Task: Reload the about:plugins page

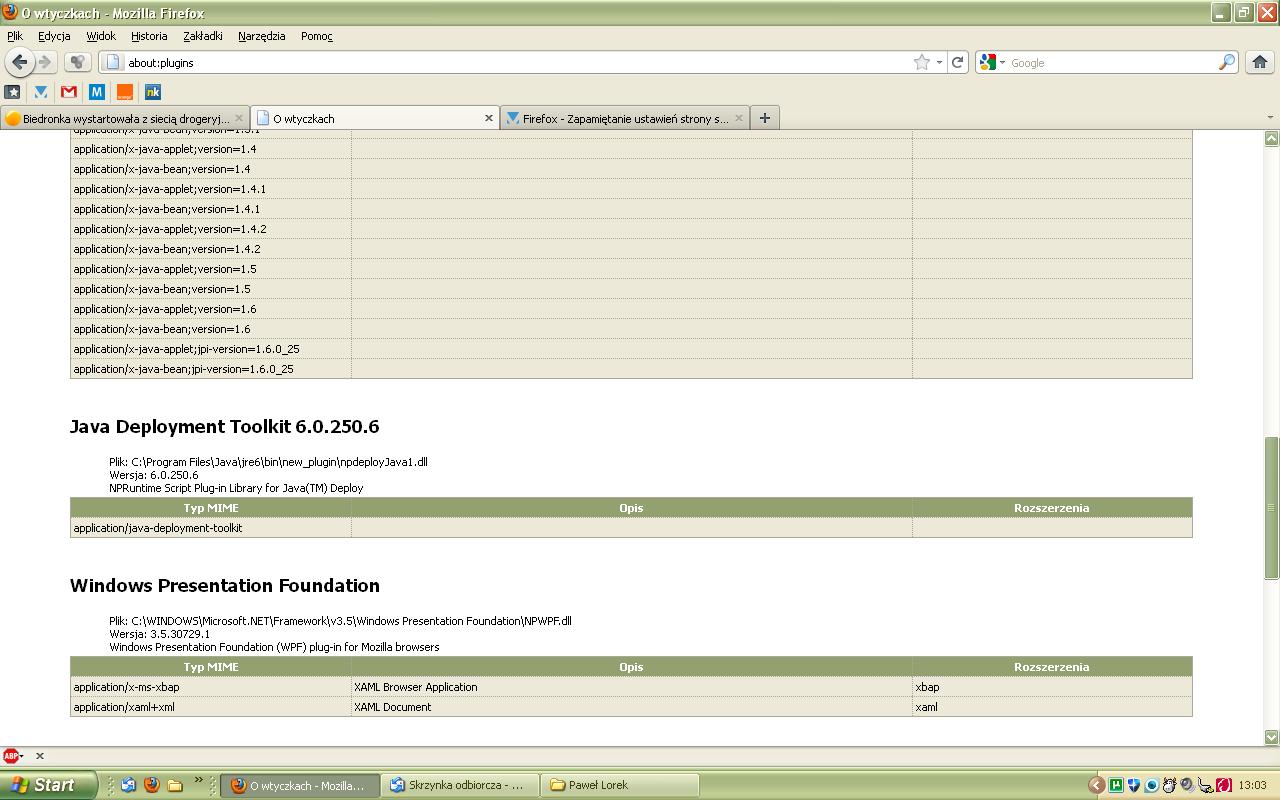Action: [957, 62]
